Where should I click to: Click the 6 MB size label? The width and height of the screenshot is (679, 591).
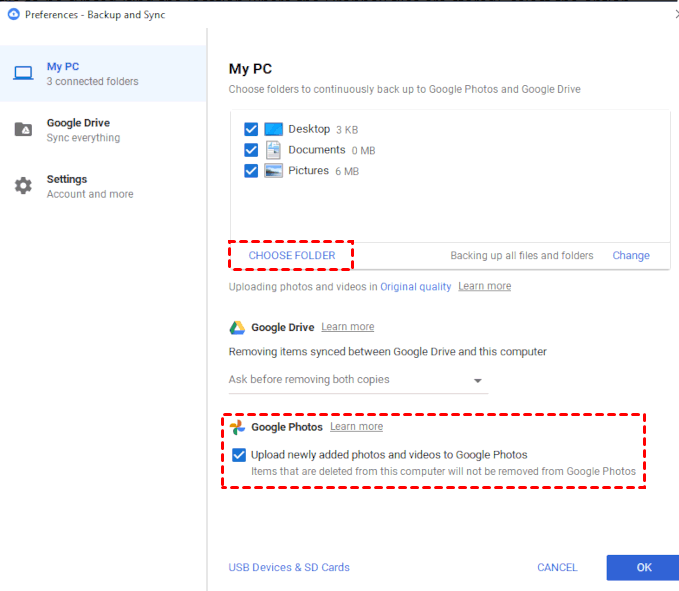[x=347, y=171]
